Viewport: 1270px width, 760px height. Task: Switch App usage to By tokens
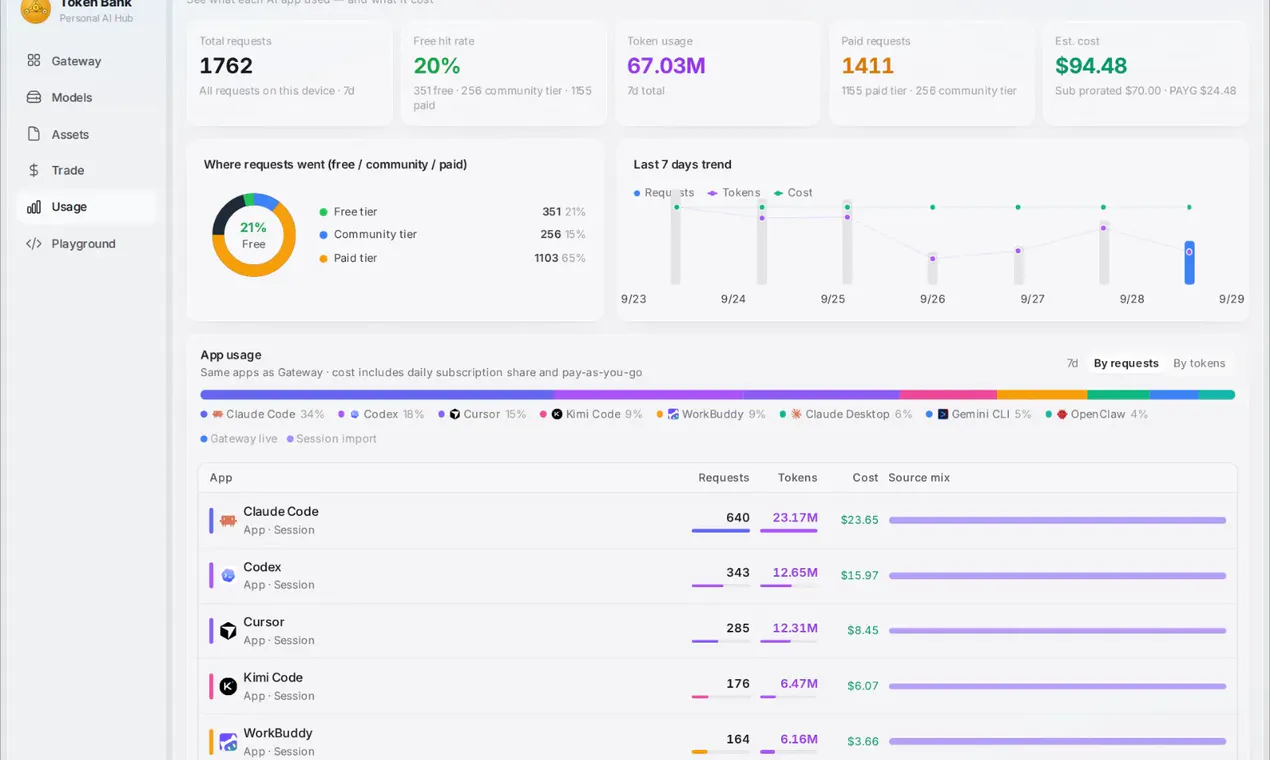coord(1199,363)
